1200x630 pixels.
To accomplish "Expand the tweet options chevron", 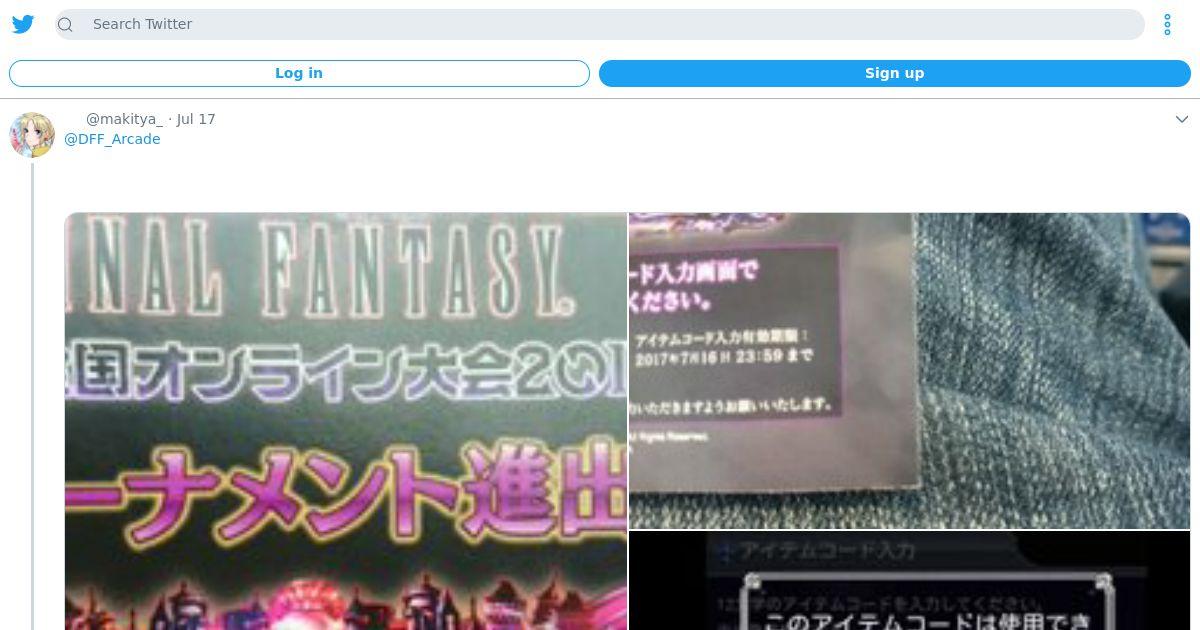I will coord(1181,119).
